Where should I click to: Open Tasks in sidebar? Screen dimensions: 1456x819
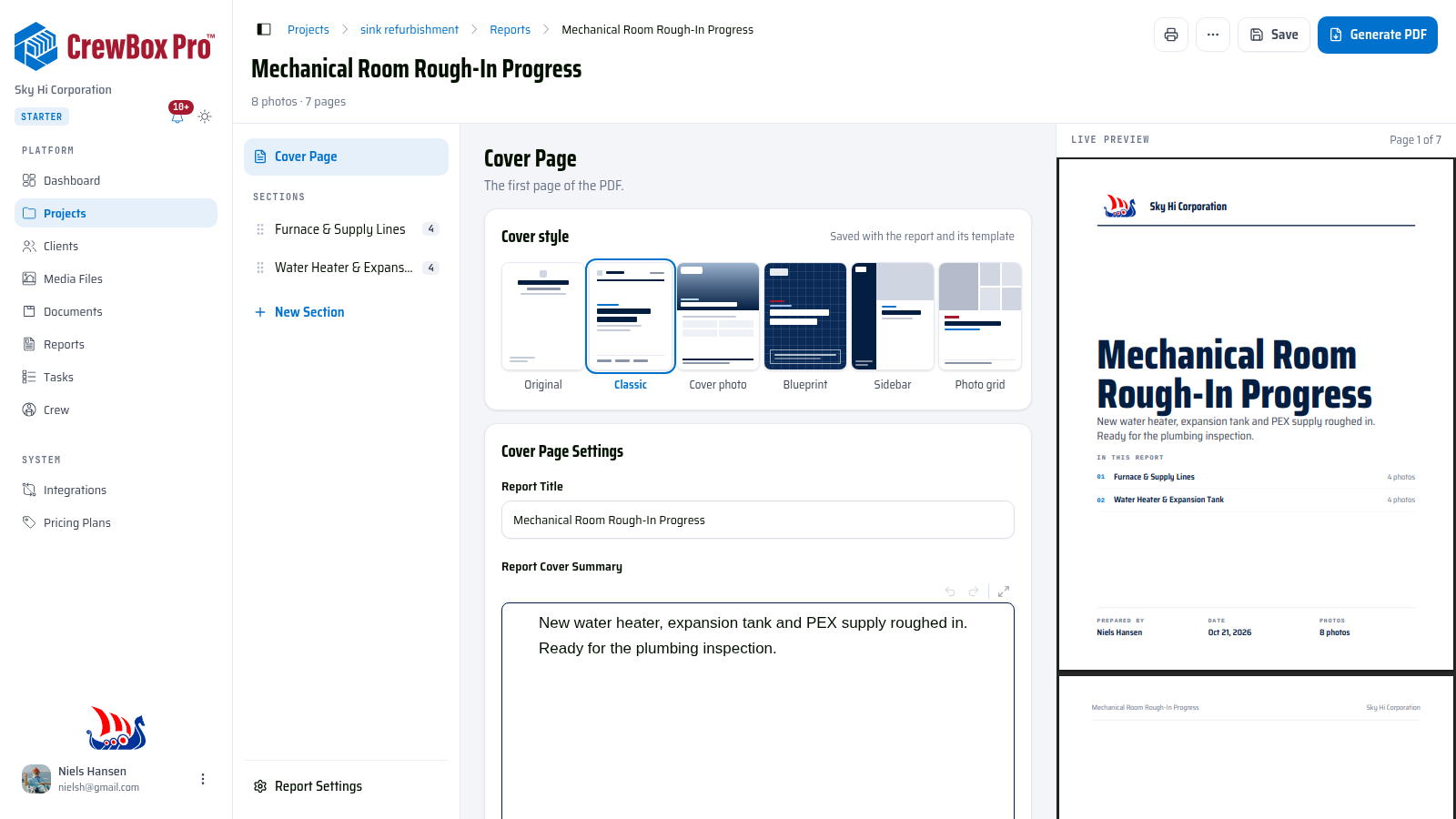[116, 377]
